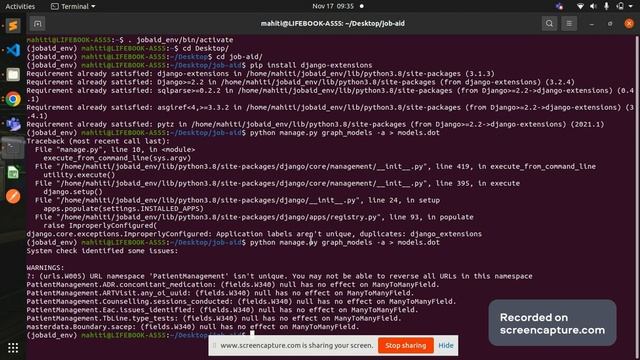Click the final empty prompt's cursor
Viewport: 640px width, 360px height.
tap(252, 336)
